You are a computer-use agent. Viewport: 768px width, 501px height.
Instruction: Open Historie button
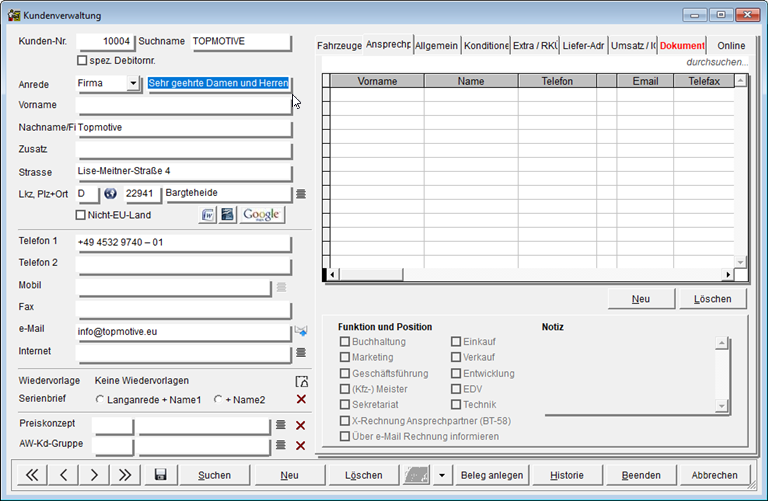(567, 475)
